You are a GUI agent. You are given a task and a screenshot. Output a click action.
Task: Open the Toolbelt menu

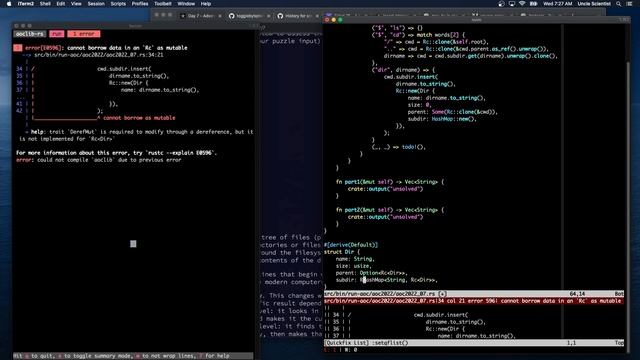163,4
